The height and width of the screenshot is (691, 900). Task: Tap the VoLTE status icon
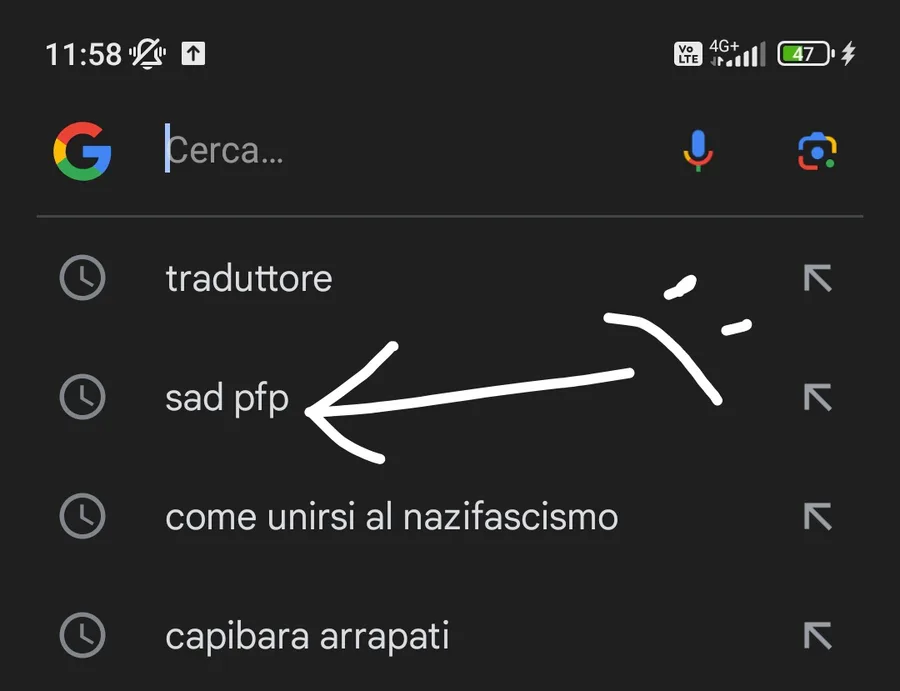point(688,54)
